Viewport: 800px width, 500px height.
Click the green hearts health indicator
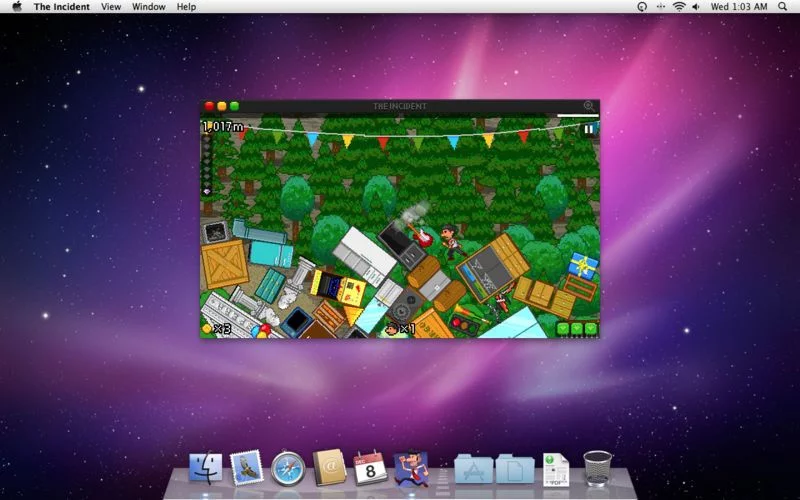pyautogui.click(x=577, y=329)
